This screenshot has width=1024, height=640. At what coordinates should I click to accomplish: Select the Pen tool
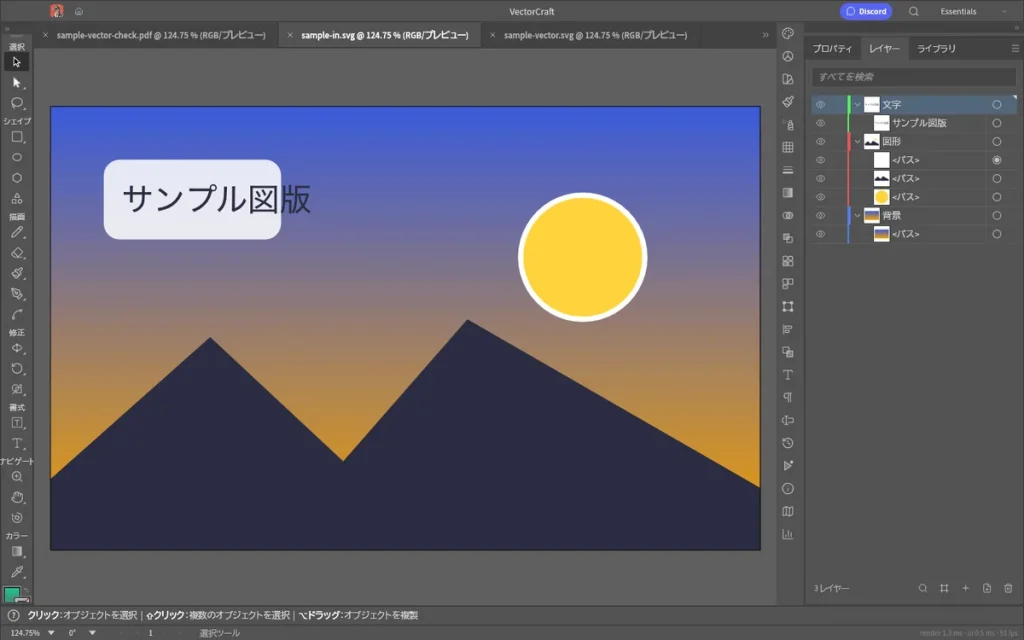[16, 294]
